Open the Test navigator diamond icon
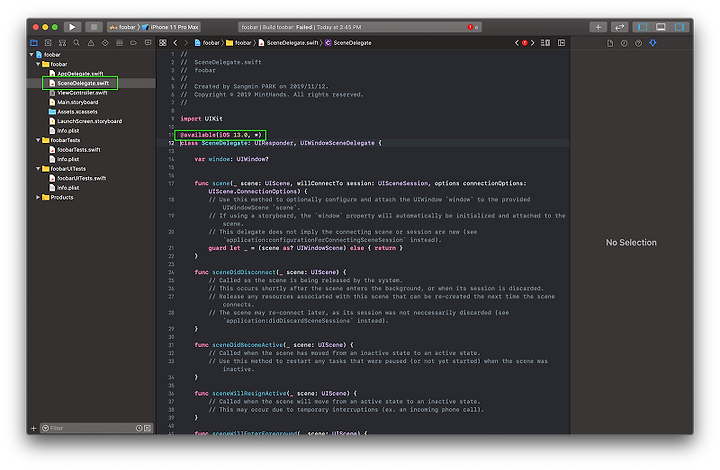 [x=105, y=43]
